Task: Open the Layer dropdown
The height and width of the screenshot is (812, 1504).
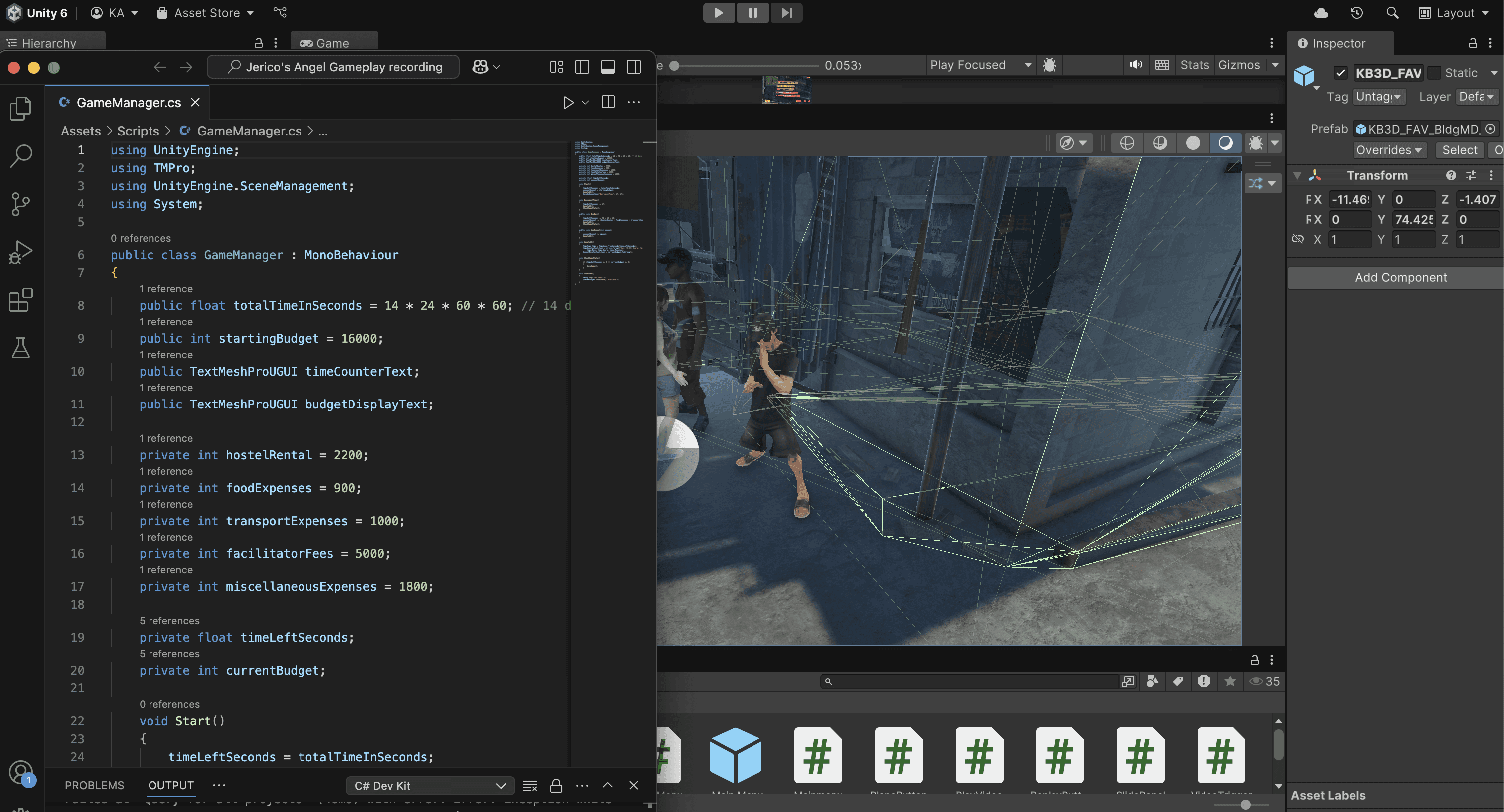Action: [1477, 96]
